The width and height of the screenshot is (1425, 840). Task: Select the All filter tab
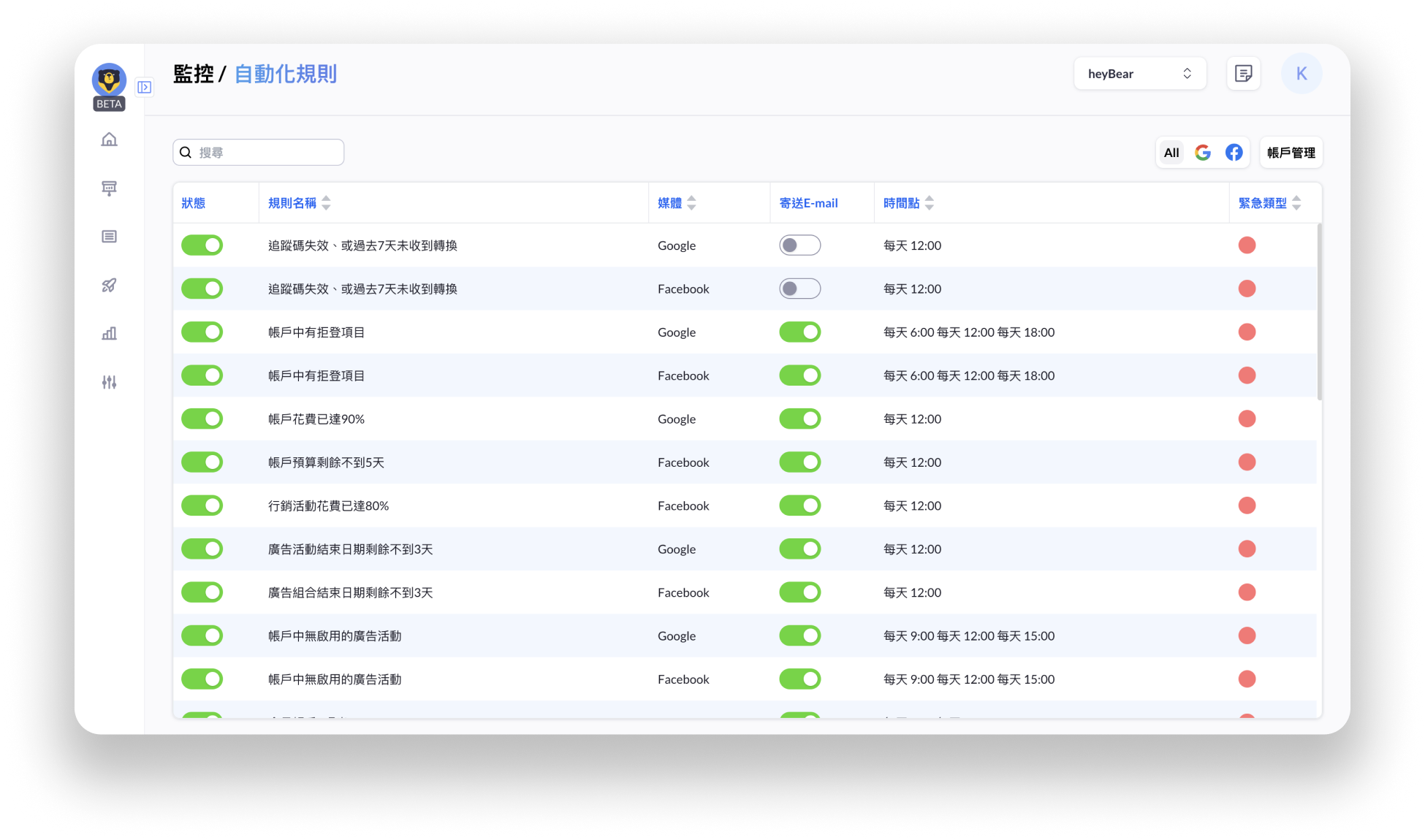(x=1171, y=153)
